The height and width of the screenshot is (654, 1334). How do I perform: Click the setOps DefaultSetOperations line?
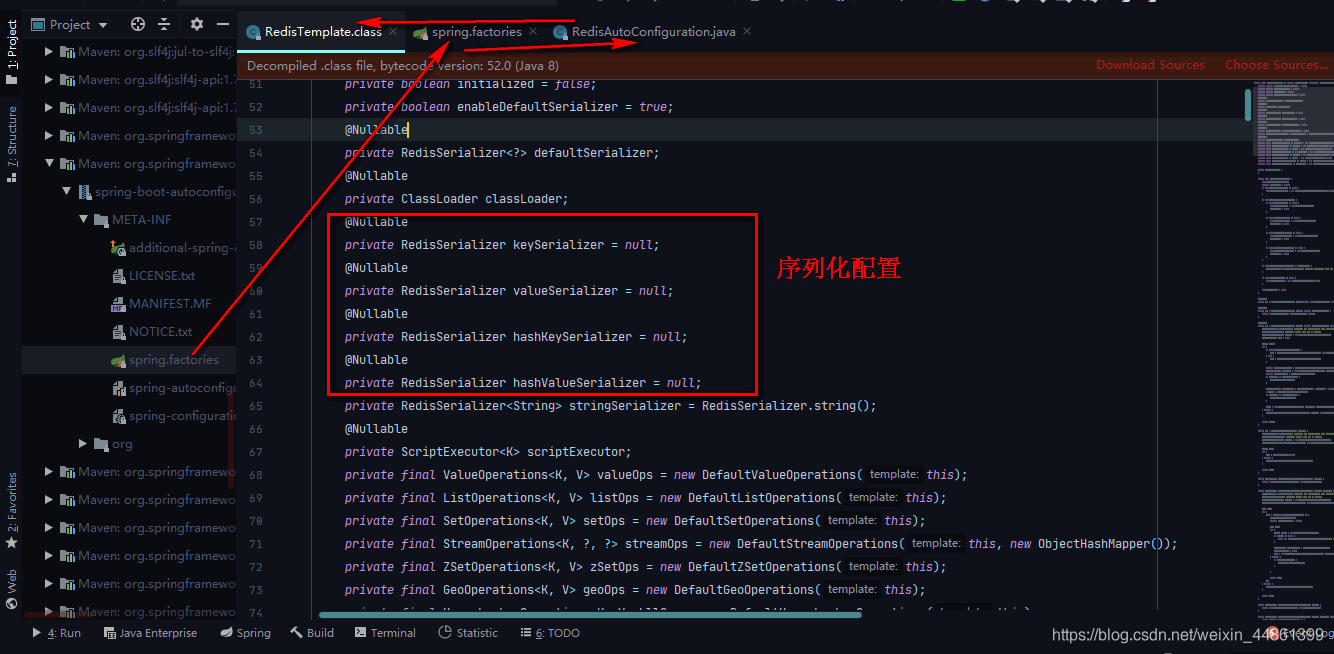pyautogui.click(x=635, y=521)
